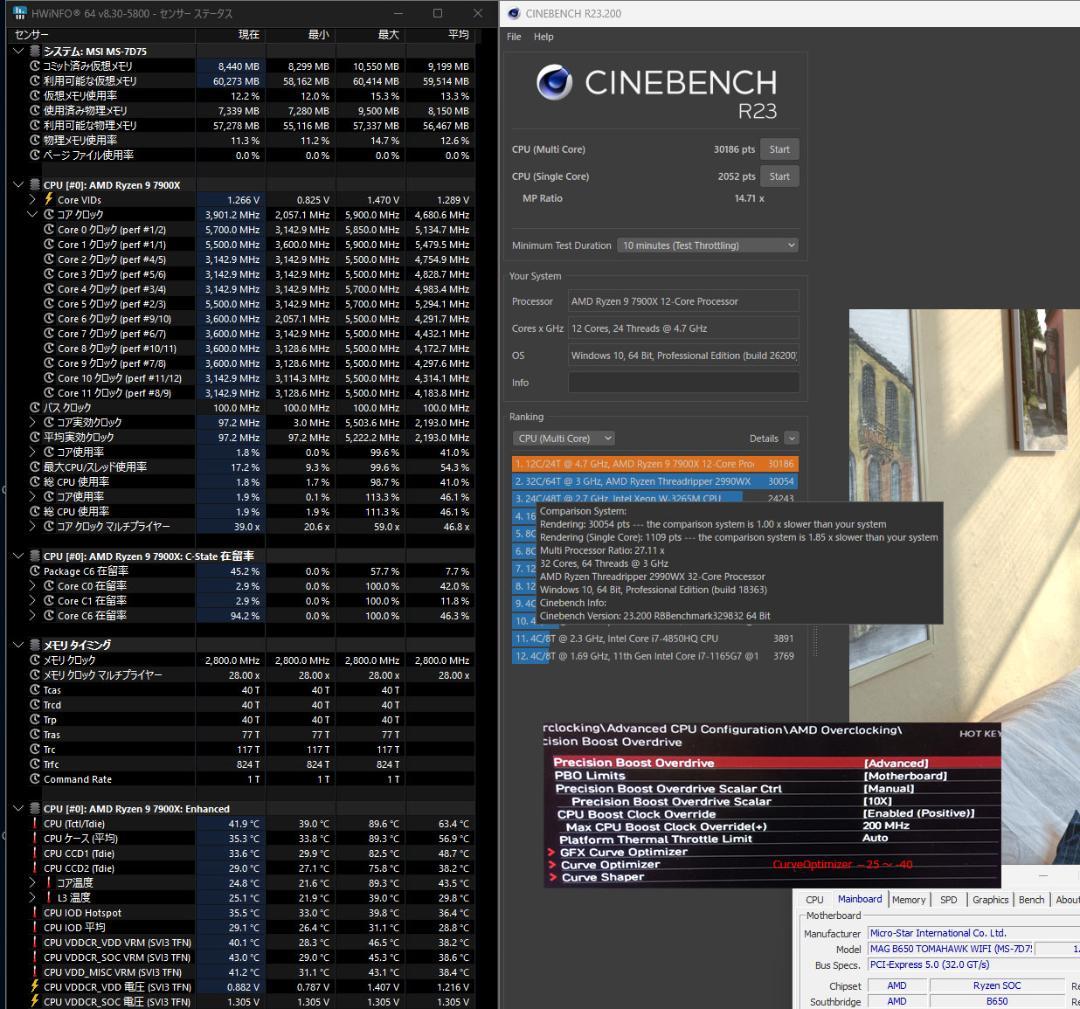Switch to the CPU tab in CPU-Z
The width and height of the screenshot is (1080, 1009).
(814, 899)
